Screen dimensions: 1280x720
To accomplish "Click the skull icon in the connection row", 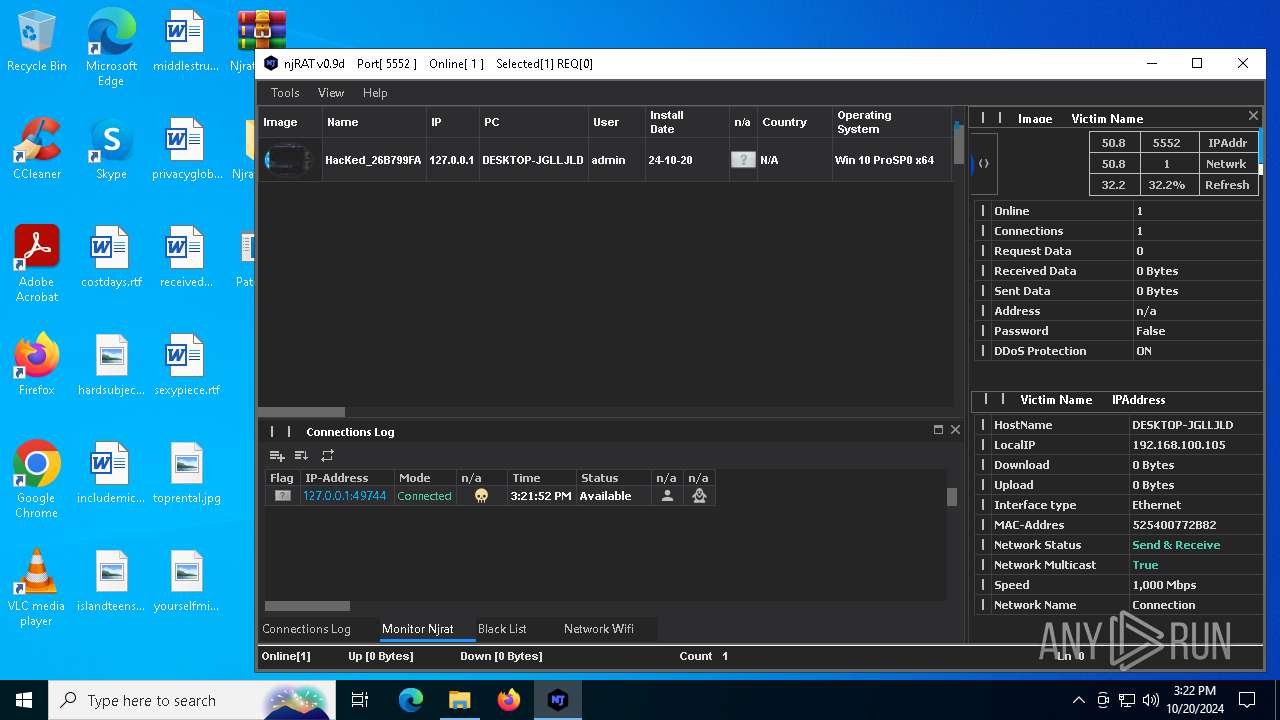I will tap(481, 496).
